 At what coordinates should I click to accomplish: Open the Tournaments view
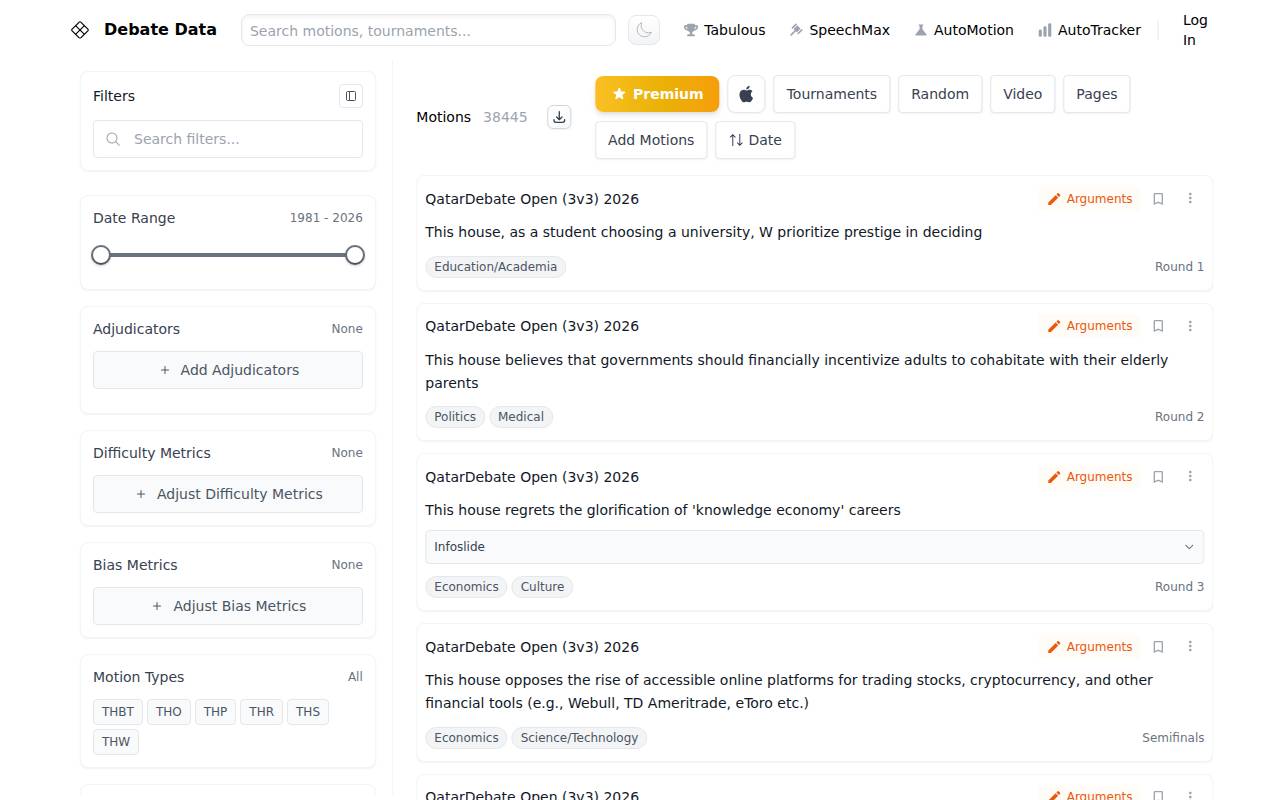[x=832, y=94]
